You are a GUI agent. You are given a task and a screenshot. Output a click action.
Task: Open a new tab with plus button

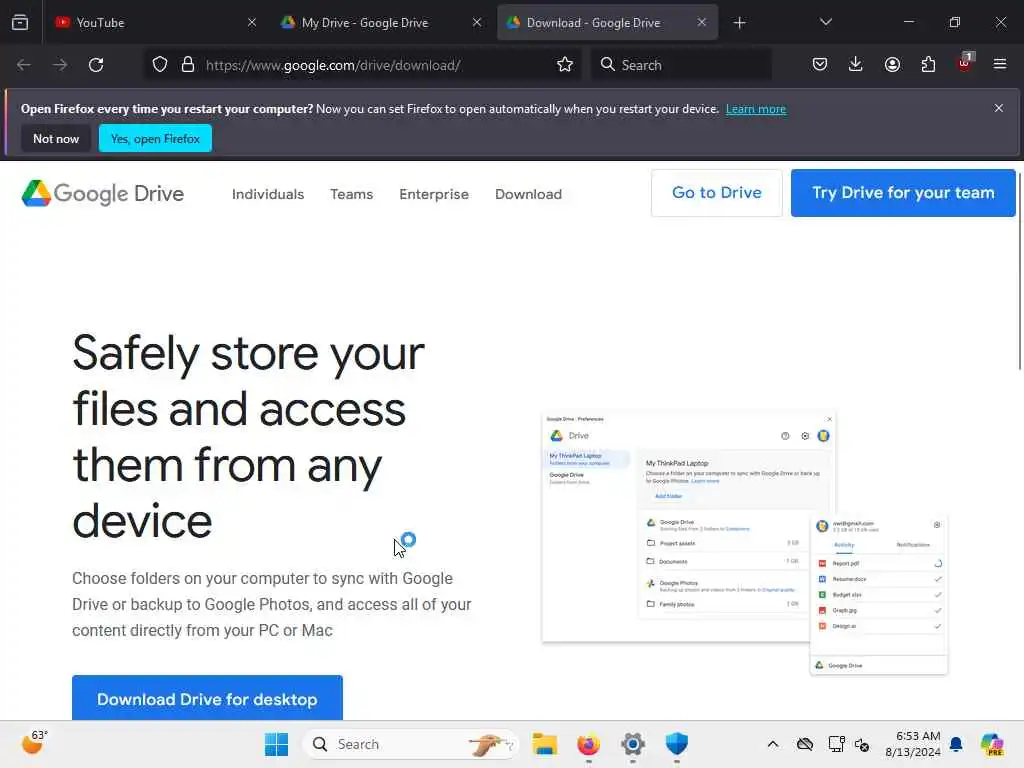pos(739,23)
